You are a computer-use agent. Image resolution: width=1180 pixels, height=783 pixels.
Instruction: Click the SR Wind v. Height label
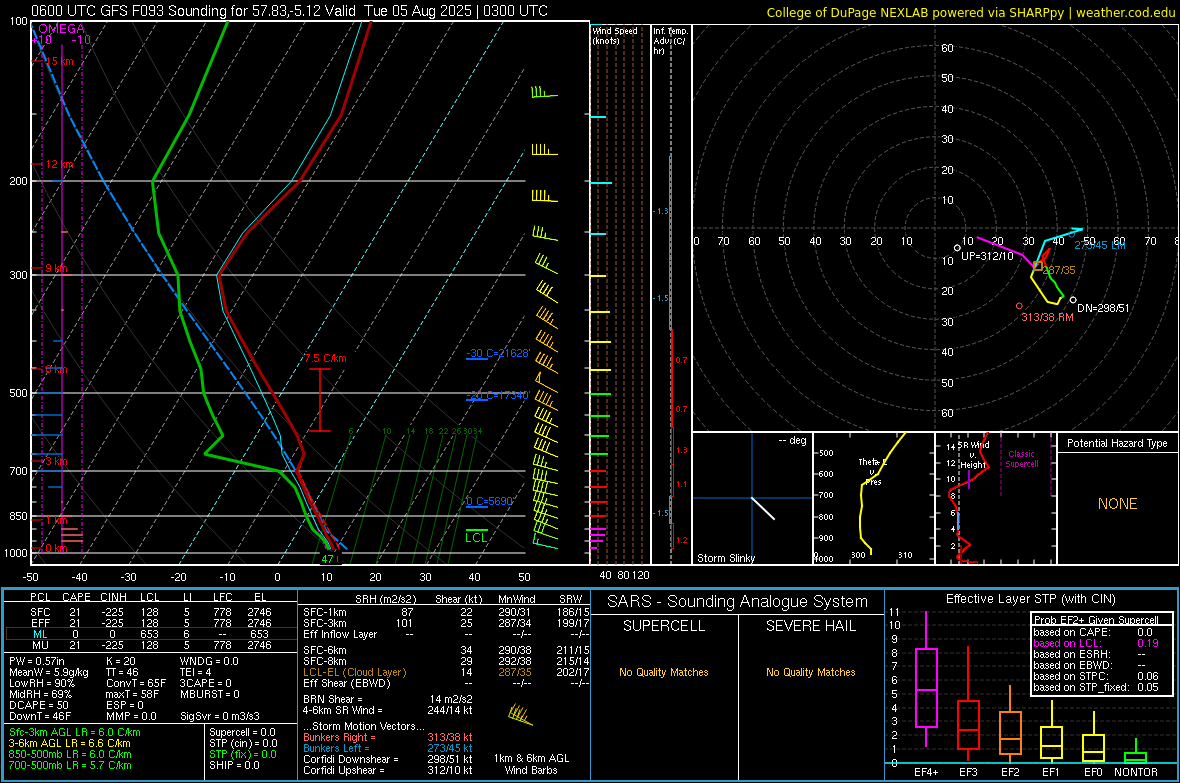click(x=974, y=455)
